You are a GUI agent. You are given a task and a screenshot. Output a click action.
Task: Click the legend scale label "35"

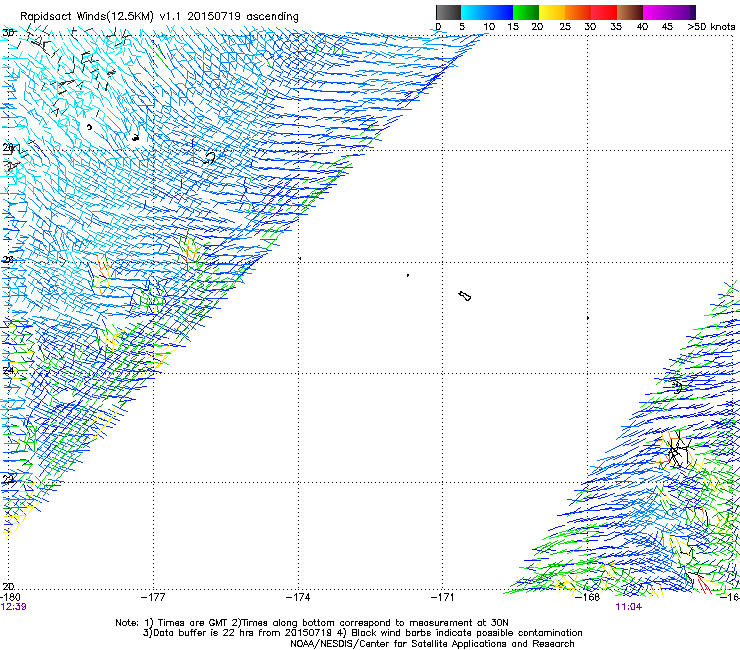pyautogui.click(x=616, y=27)
